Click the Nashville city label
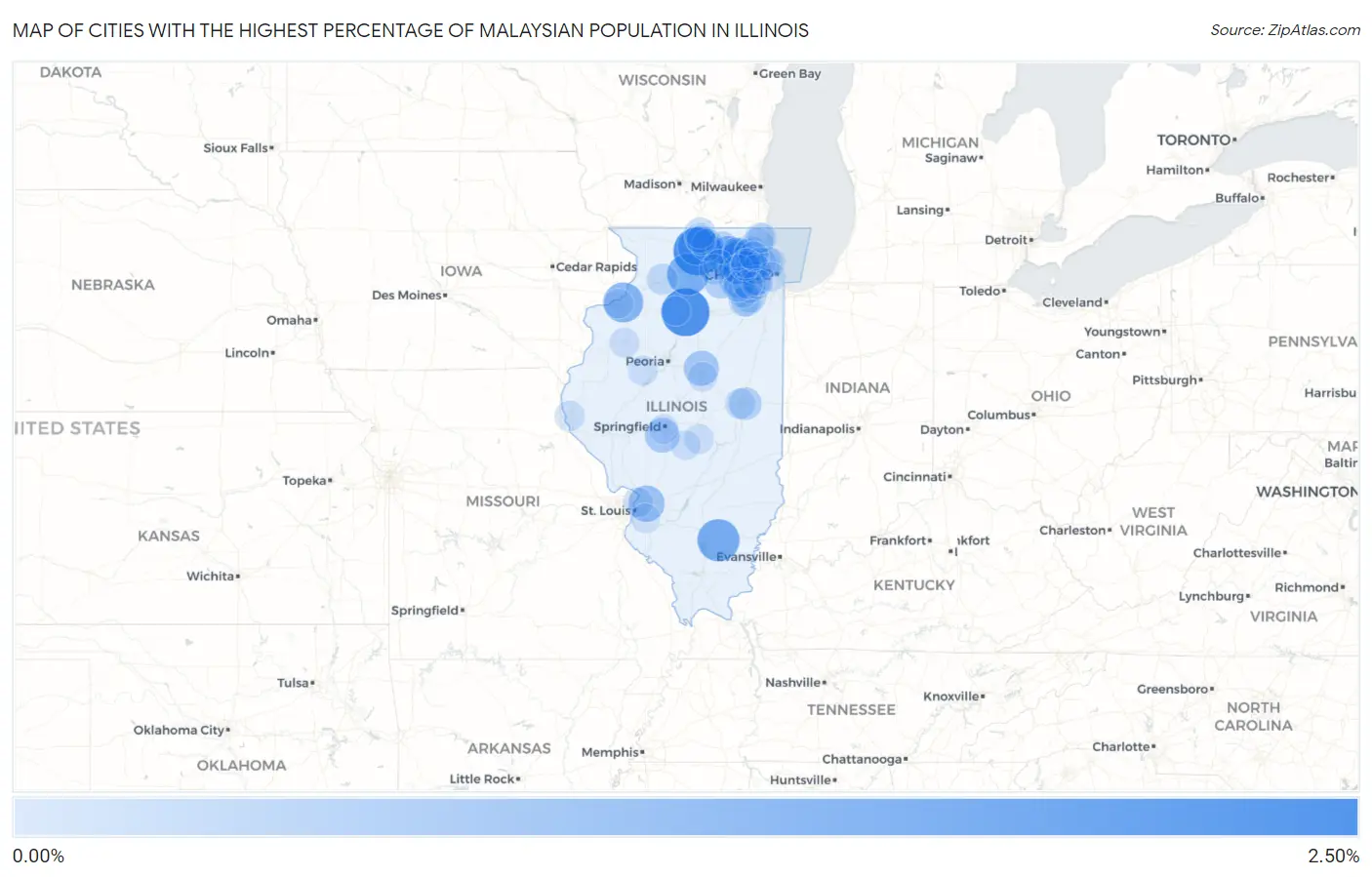 (795, 682)
